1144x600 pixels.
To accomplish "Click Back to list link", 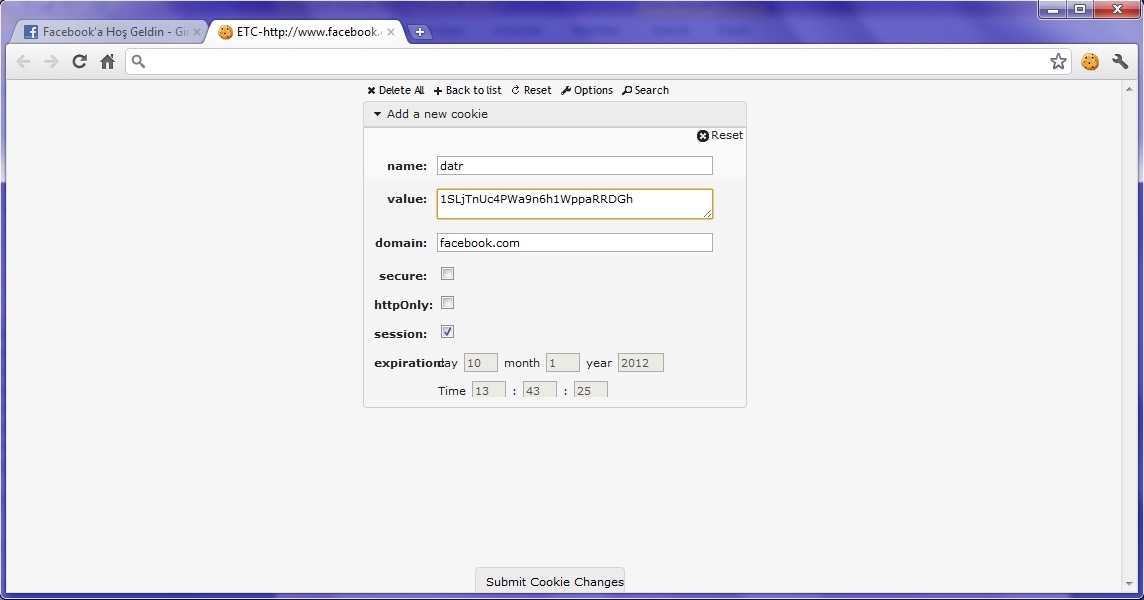I will [468, 90].
